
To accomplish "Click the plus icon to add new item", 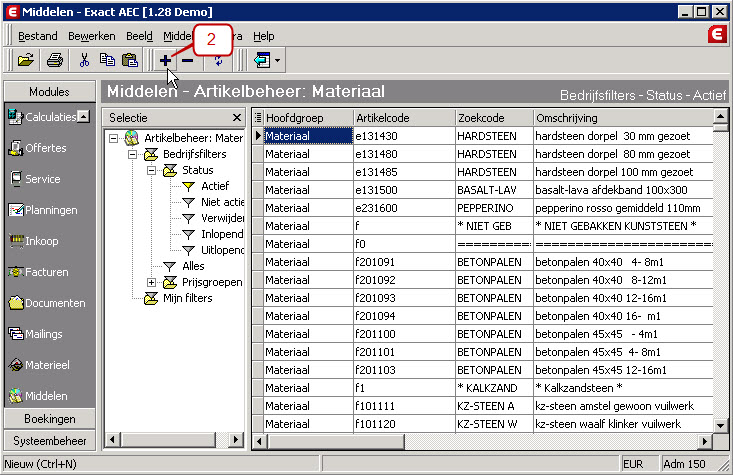I will [165, 60].
